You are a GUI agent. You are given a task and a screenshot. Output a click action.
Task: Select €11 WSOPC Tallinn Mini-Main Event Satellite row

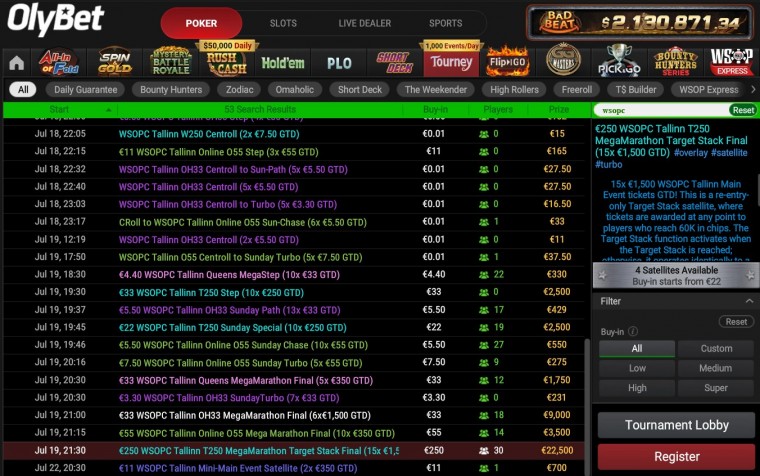pos(294,468)
